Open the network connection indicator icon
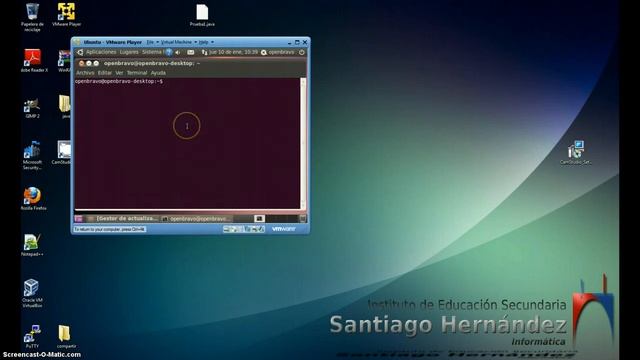Viewport: 640px width, 360px height. [x=204, y=52]
